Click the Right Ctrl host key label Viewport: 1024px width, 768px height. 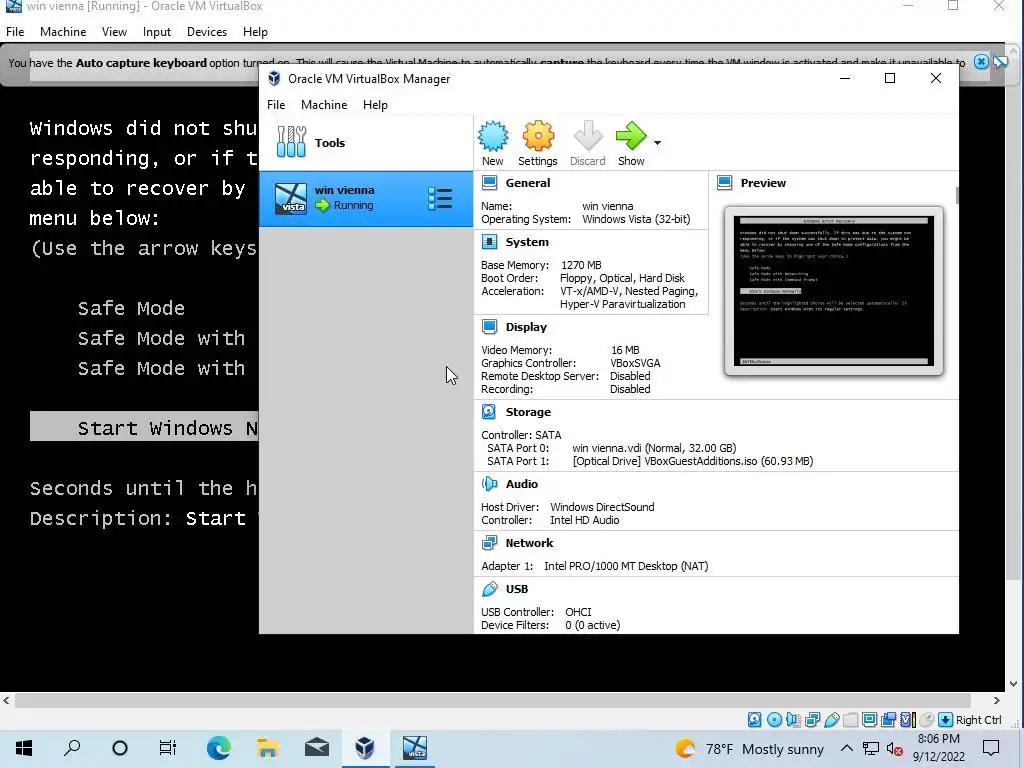[x=978, y=720]
